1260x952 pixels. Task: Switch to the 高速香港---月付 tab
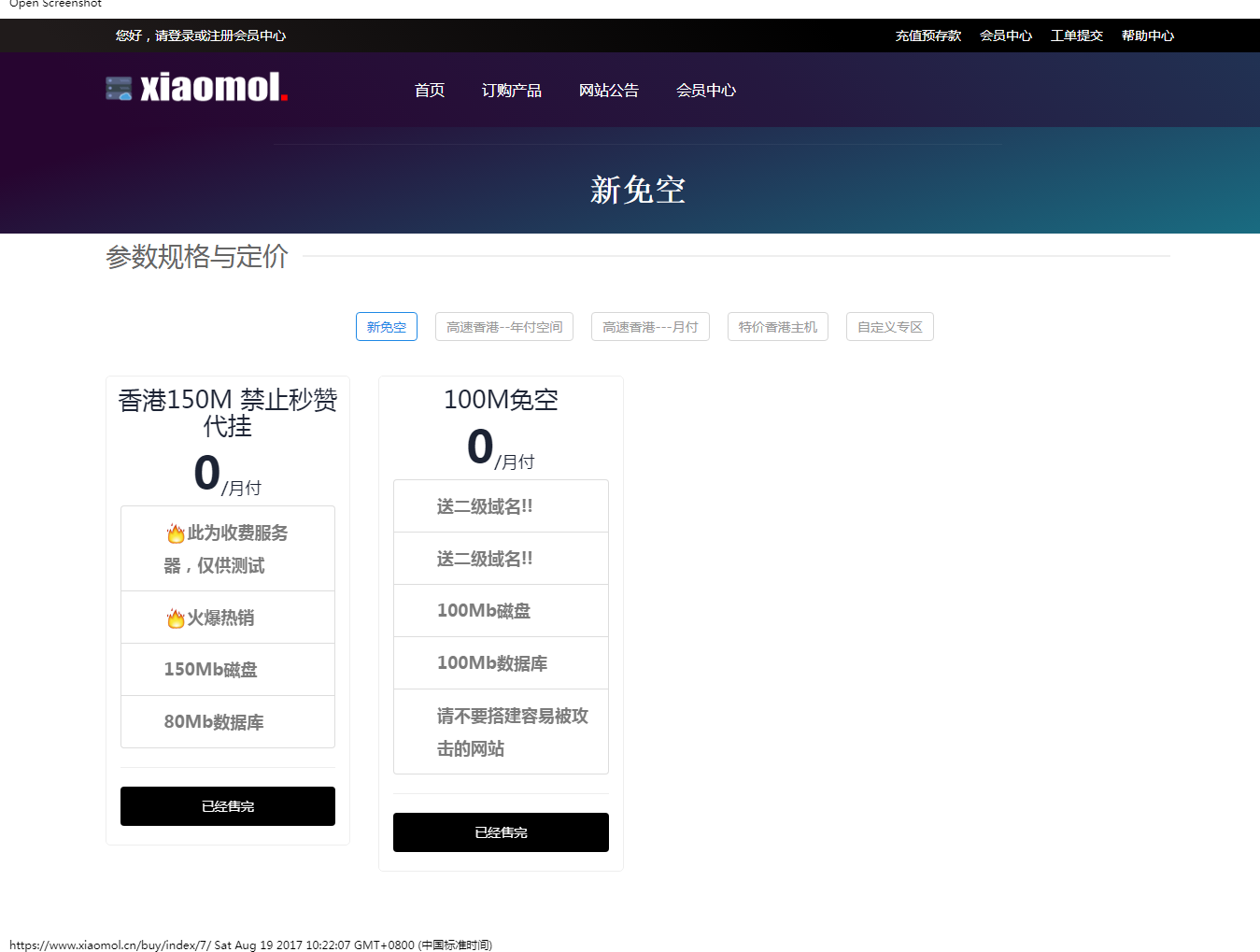[x=650, y=327]
